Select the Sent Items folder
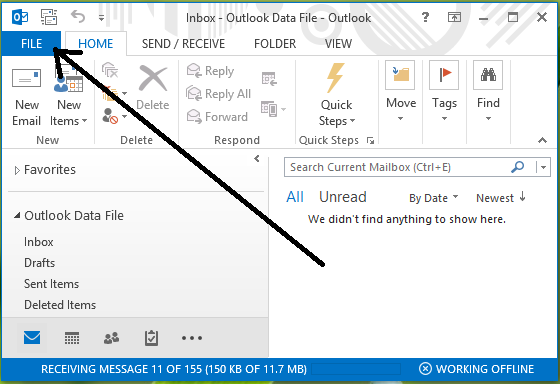The width and height of the screenshot is (560, 384). point(51,284)
